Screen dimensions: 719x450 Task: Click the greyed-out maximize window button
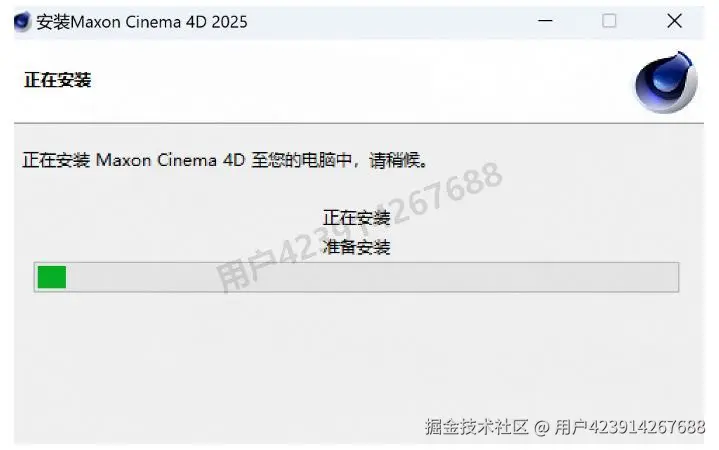click(609, 21)
